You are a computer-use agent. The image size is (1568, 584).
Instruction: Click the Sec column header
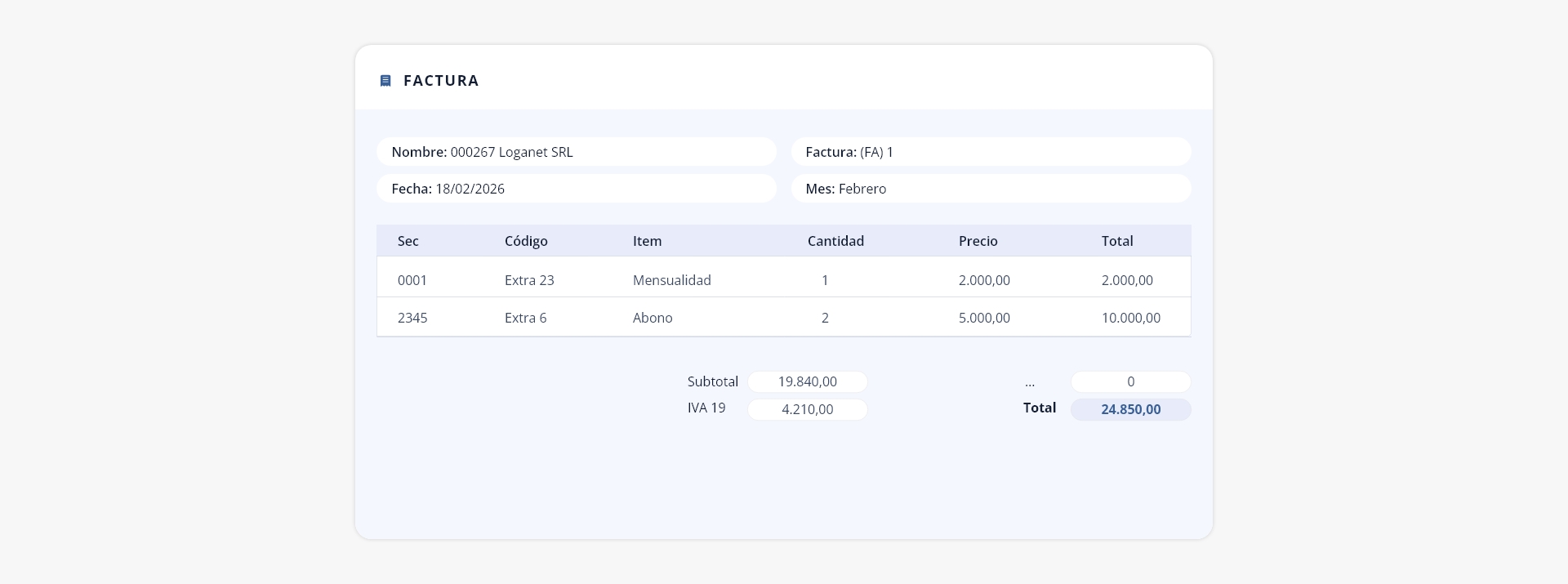coord(408,241)
